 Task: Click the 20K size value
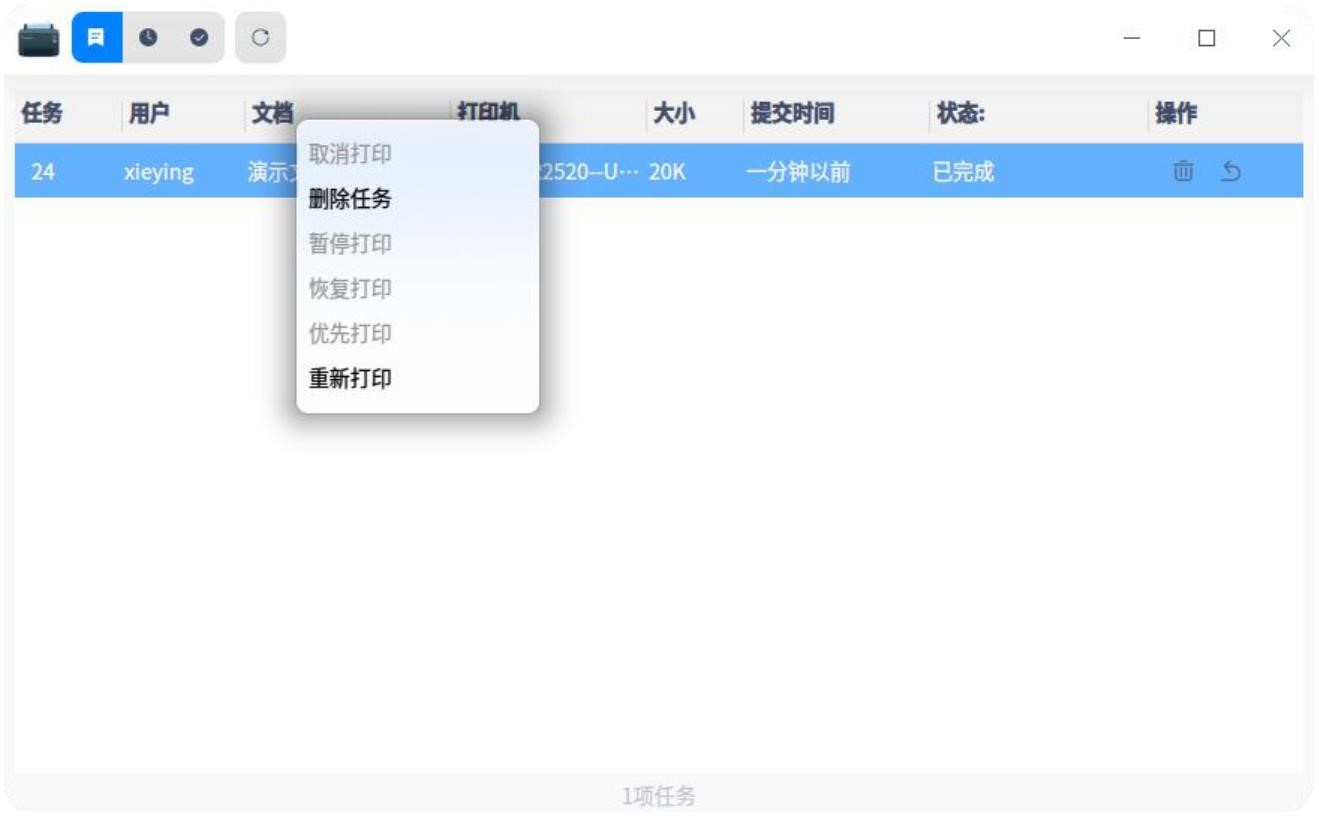pyautogui.click(x=667, y=172)
